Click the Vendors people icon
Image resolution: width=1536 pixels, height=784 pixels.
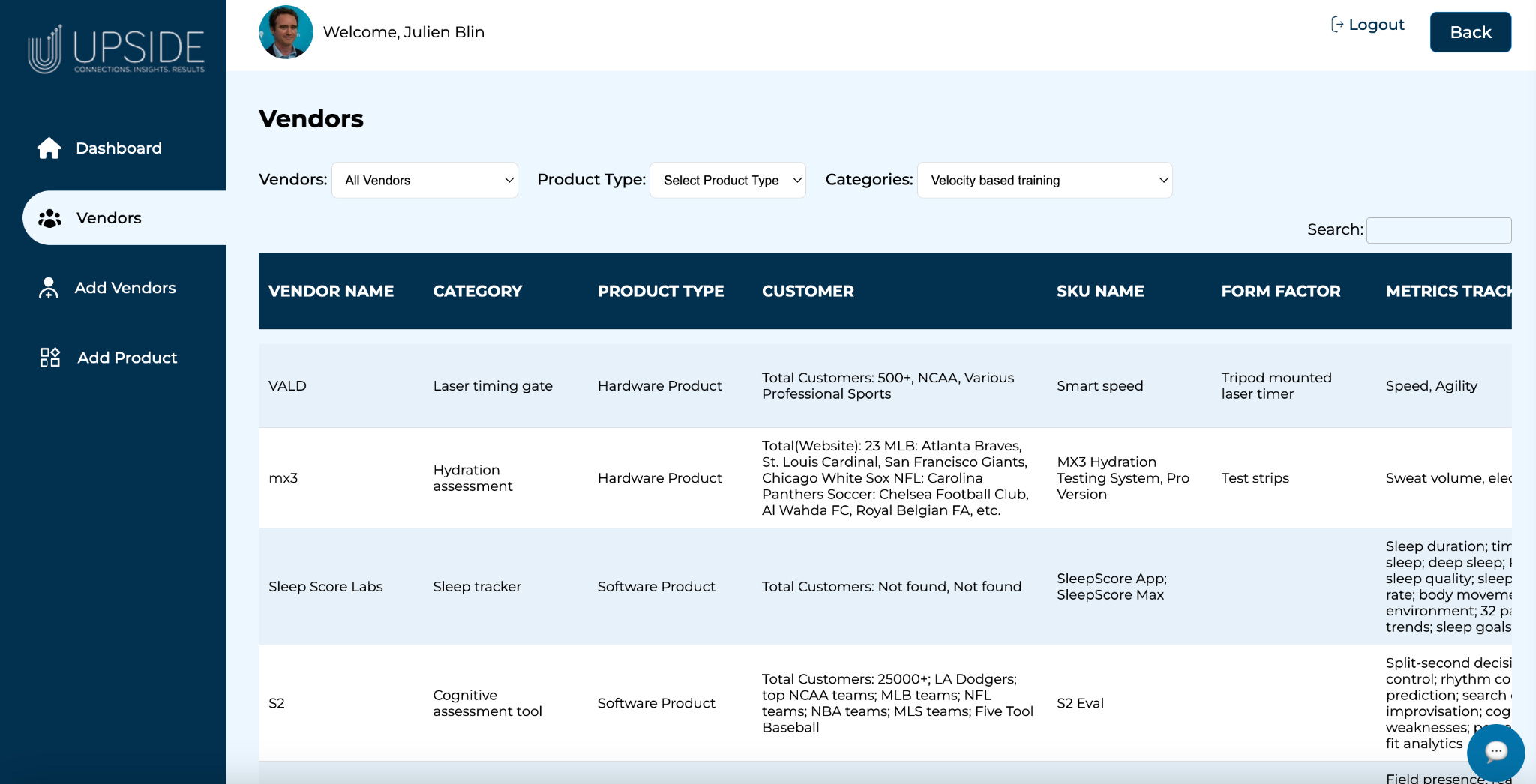[x=49, y=218]
